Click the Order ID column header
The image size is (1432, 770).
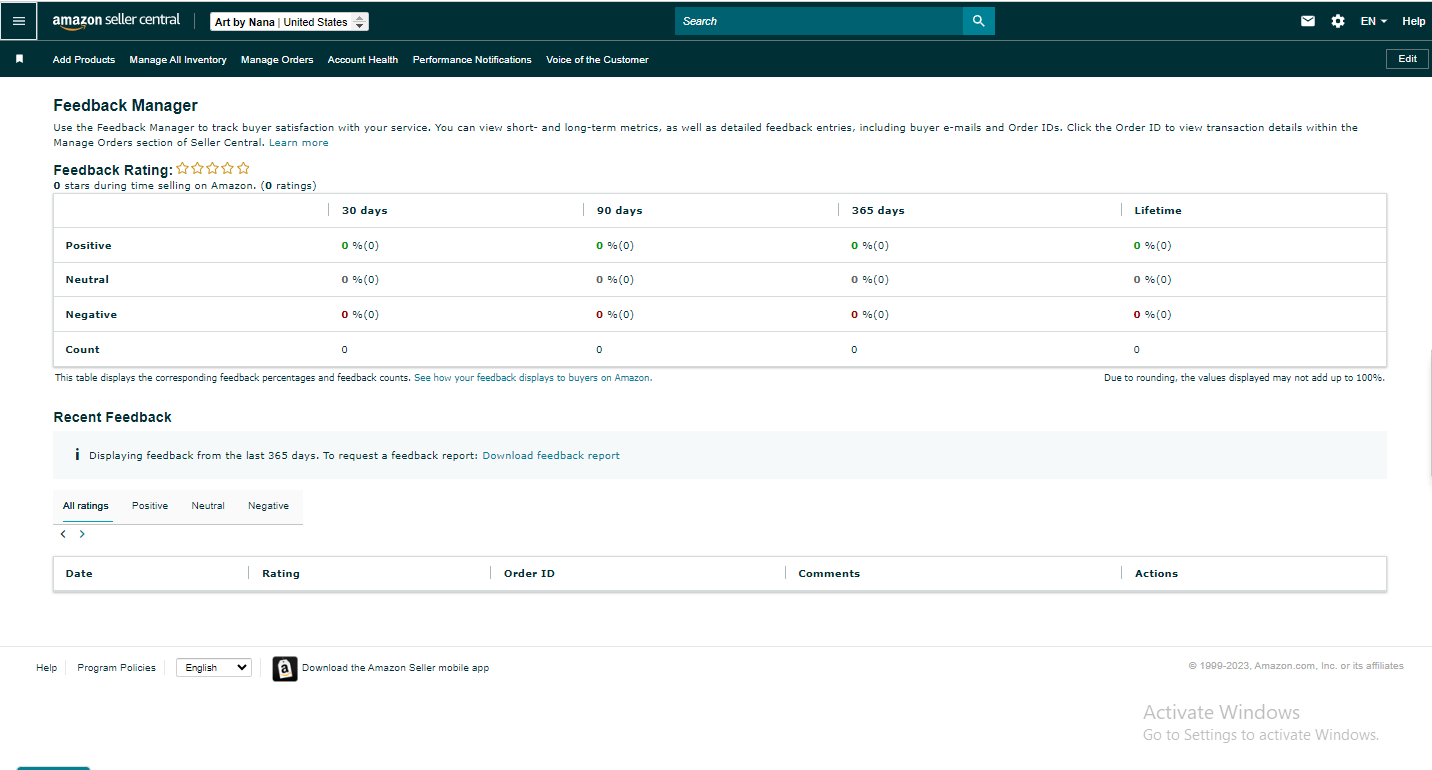529,574
